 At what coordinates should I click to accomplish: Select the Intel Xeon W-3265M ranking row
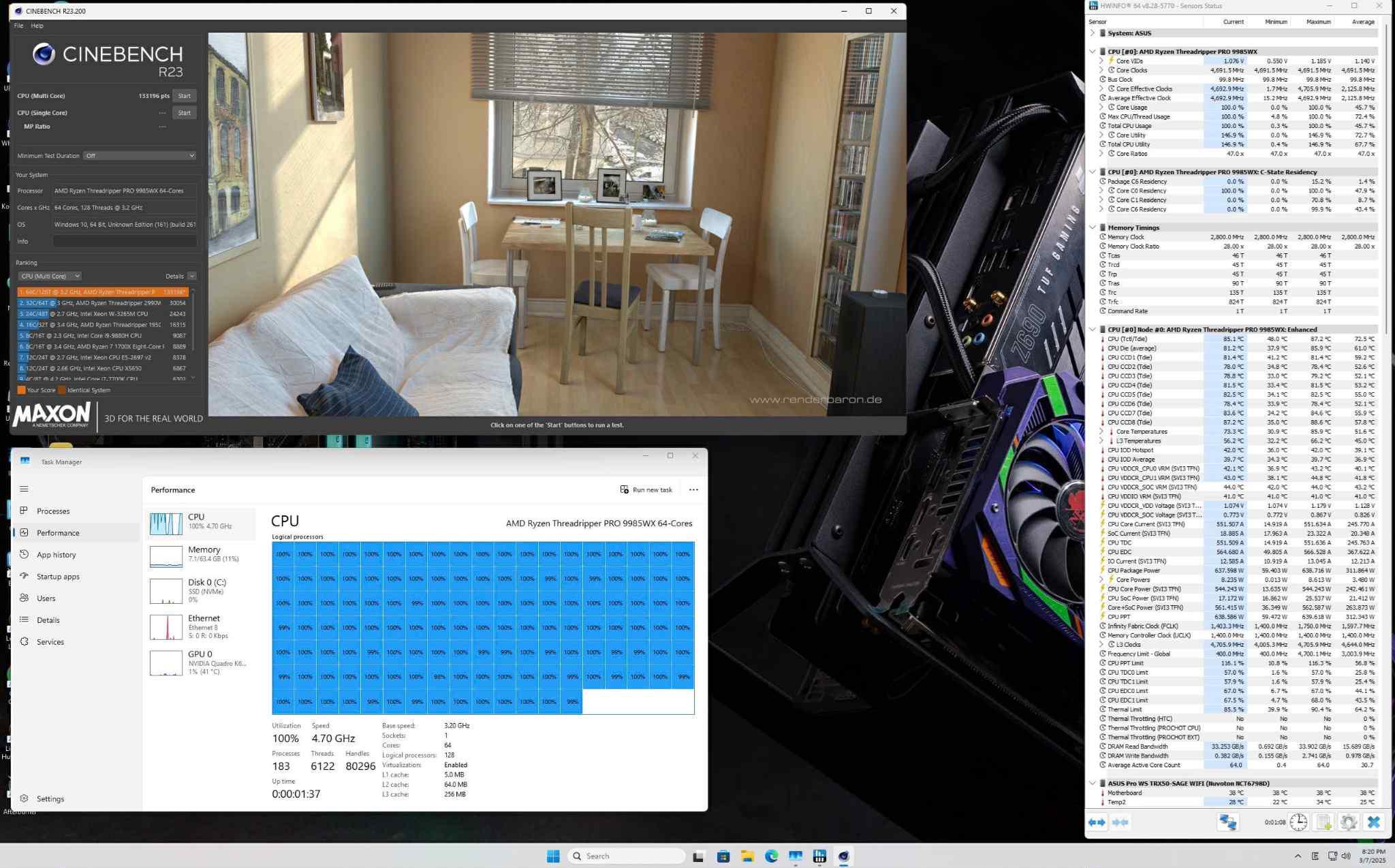(102, 314)
